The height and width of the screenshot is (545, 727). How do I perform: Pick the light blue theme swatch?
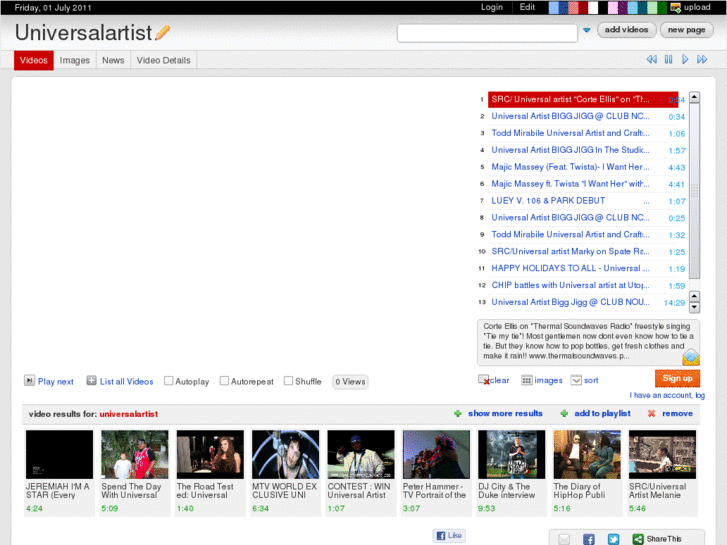click(x=554, y=7)
